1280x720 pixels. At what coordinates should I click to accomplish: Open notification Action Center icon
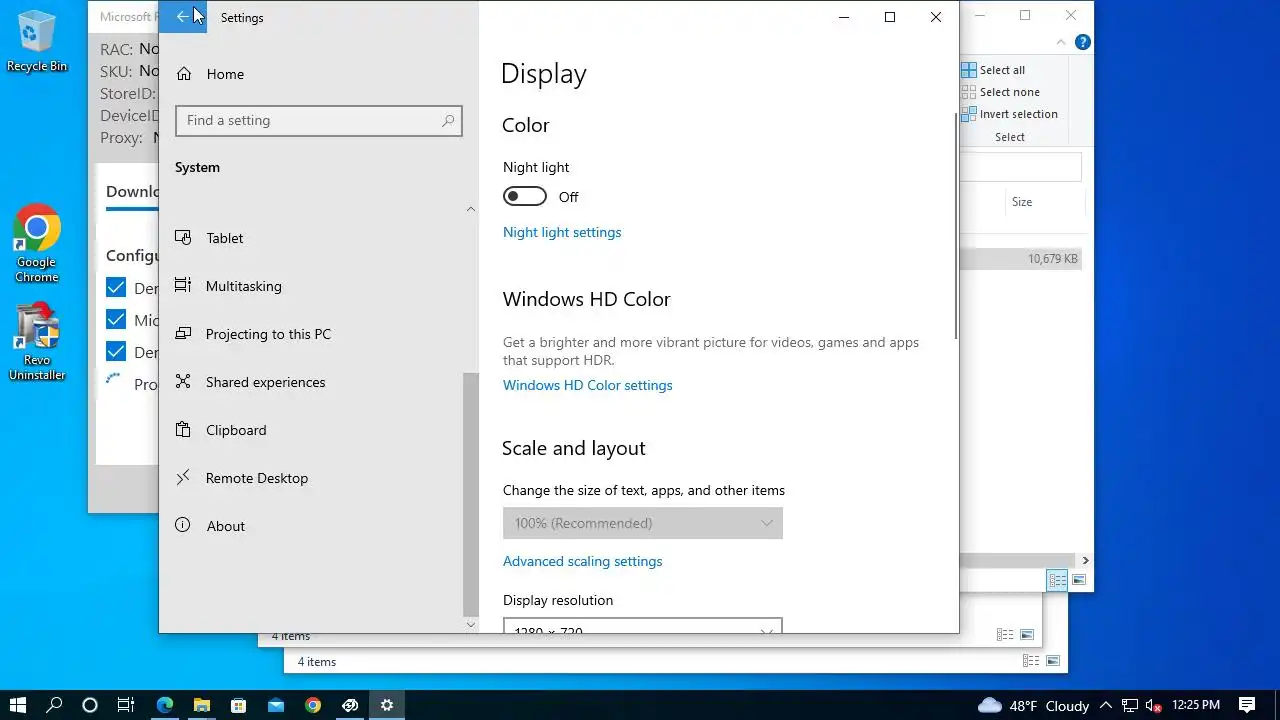click(1247, 705)
